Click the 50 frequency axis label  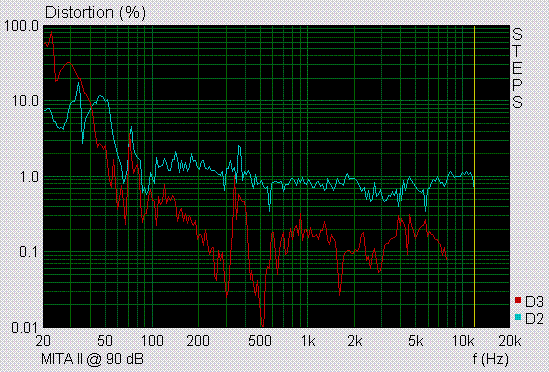point(105,341)
